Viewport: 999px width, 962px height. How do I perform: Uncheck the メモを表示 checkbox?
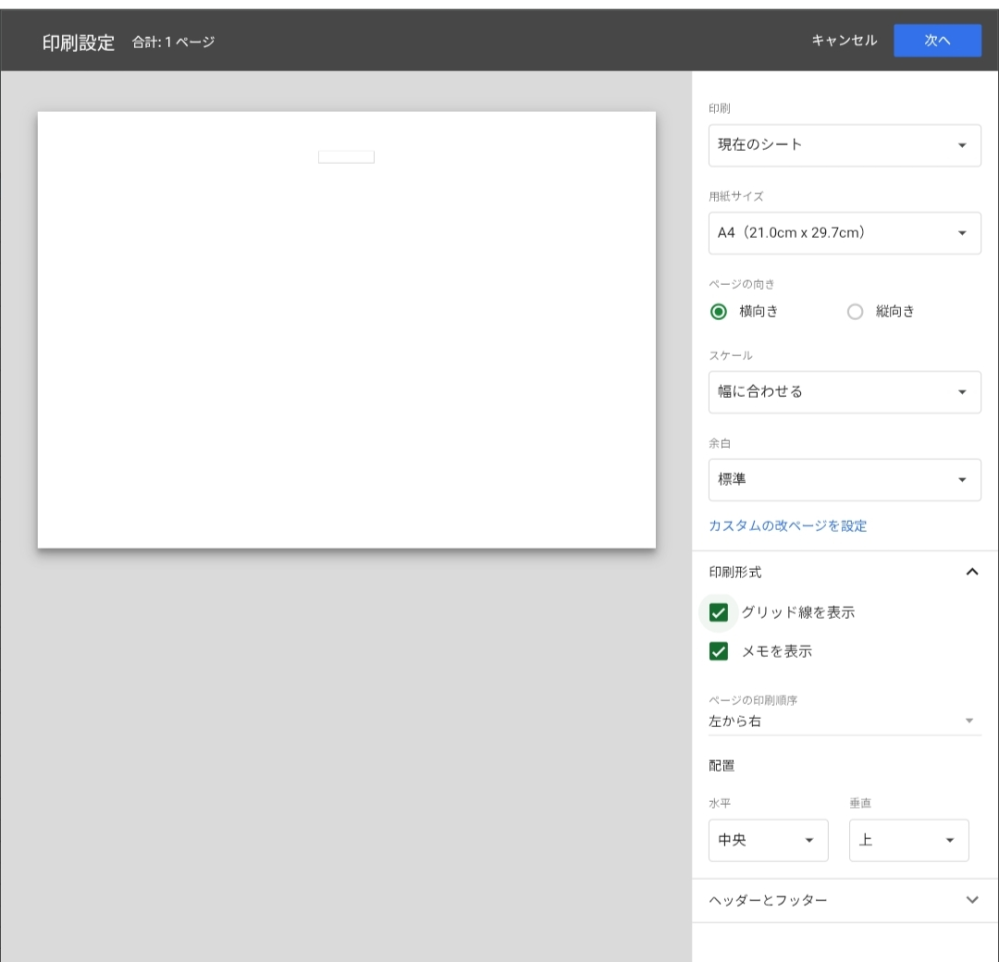(x=718, y=652)
